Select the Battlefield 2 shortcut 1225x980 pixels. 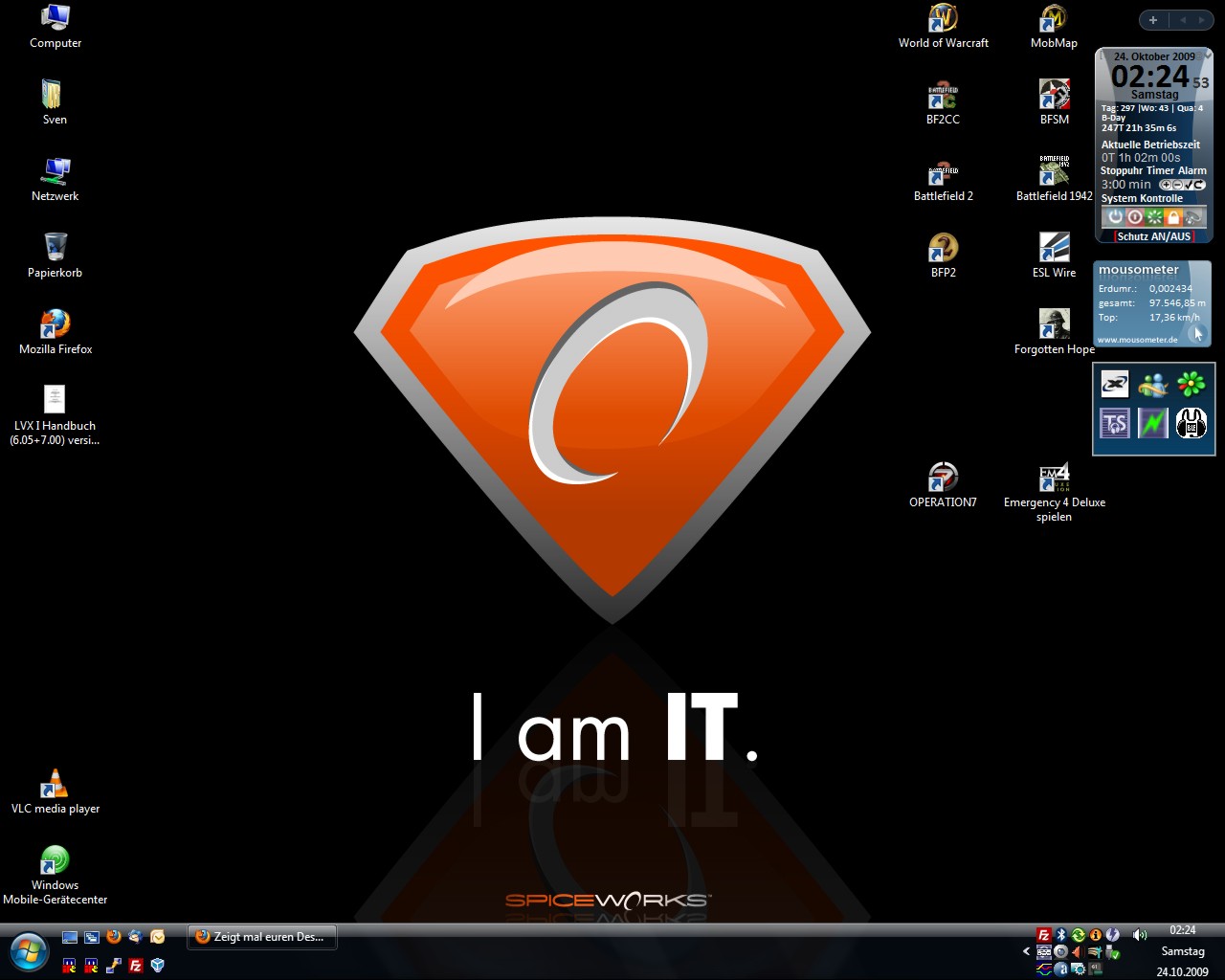(943, 179)
